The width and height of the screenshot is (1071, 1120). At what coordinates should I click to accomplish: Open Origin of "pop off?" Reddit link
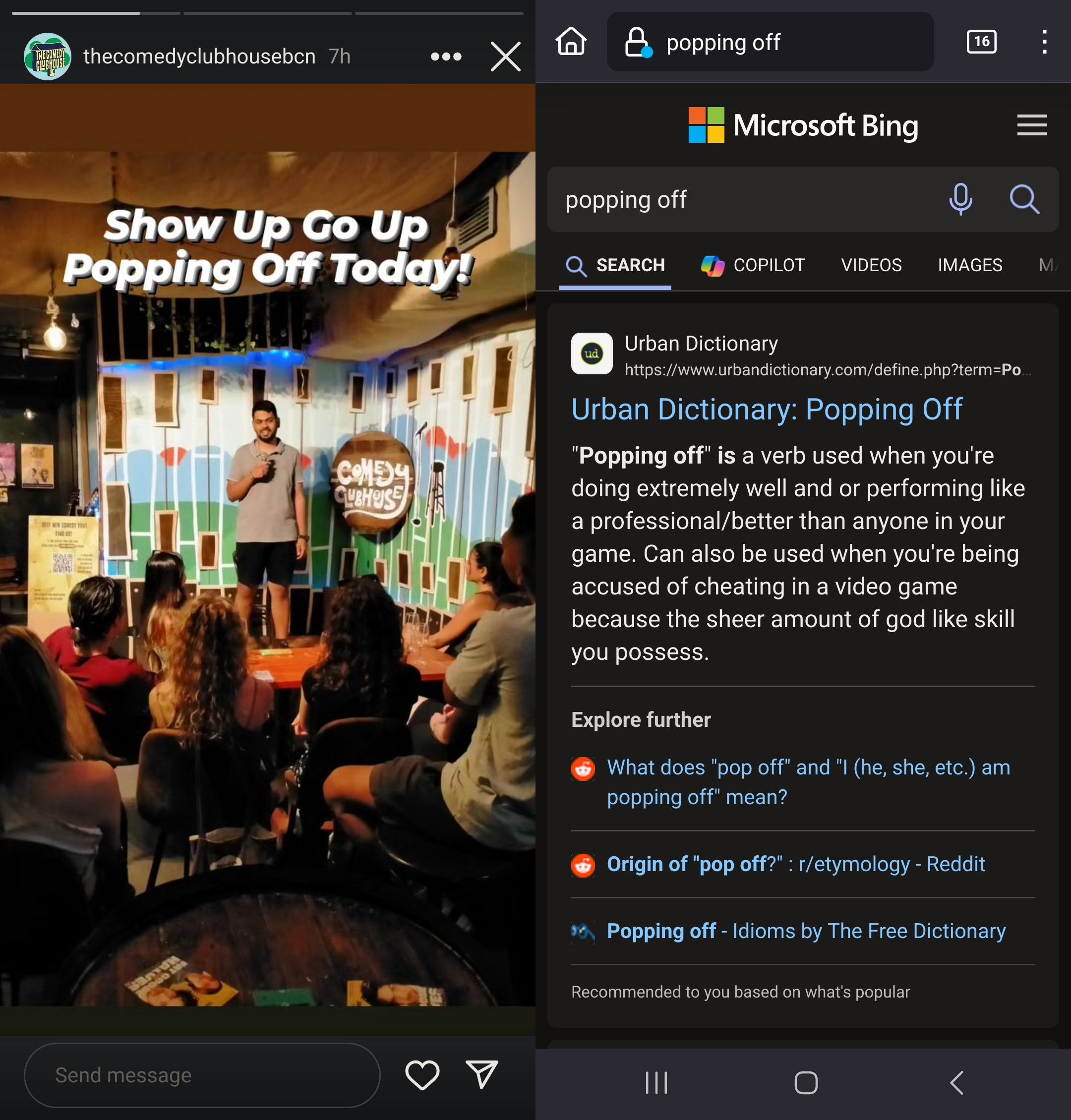pyautogui.click(x=795, y=864)
